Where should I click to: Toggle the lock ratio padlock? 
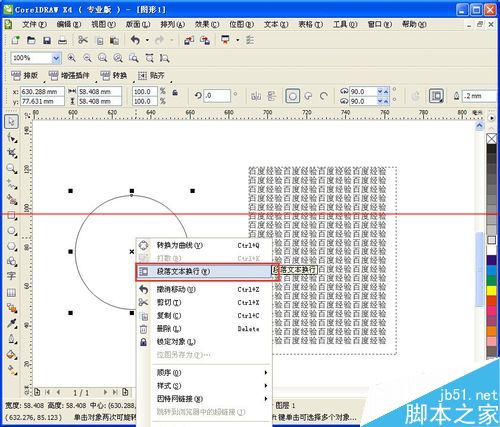175,93
